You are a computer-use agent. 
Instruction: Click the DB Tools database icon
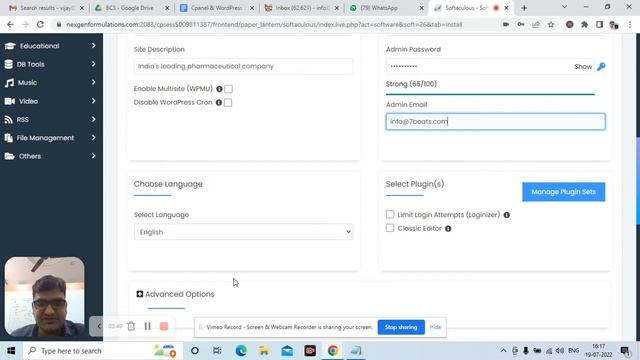(9, 64)
